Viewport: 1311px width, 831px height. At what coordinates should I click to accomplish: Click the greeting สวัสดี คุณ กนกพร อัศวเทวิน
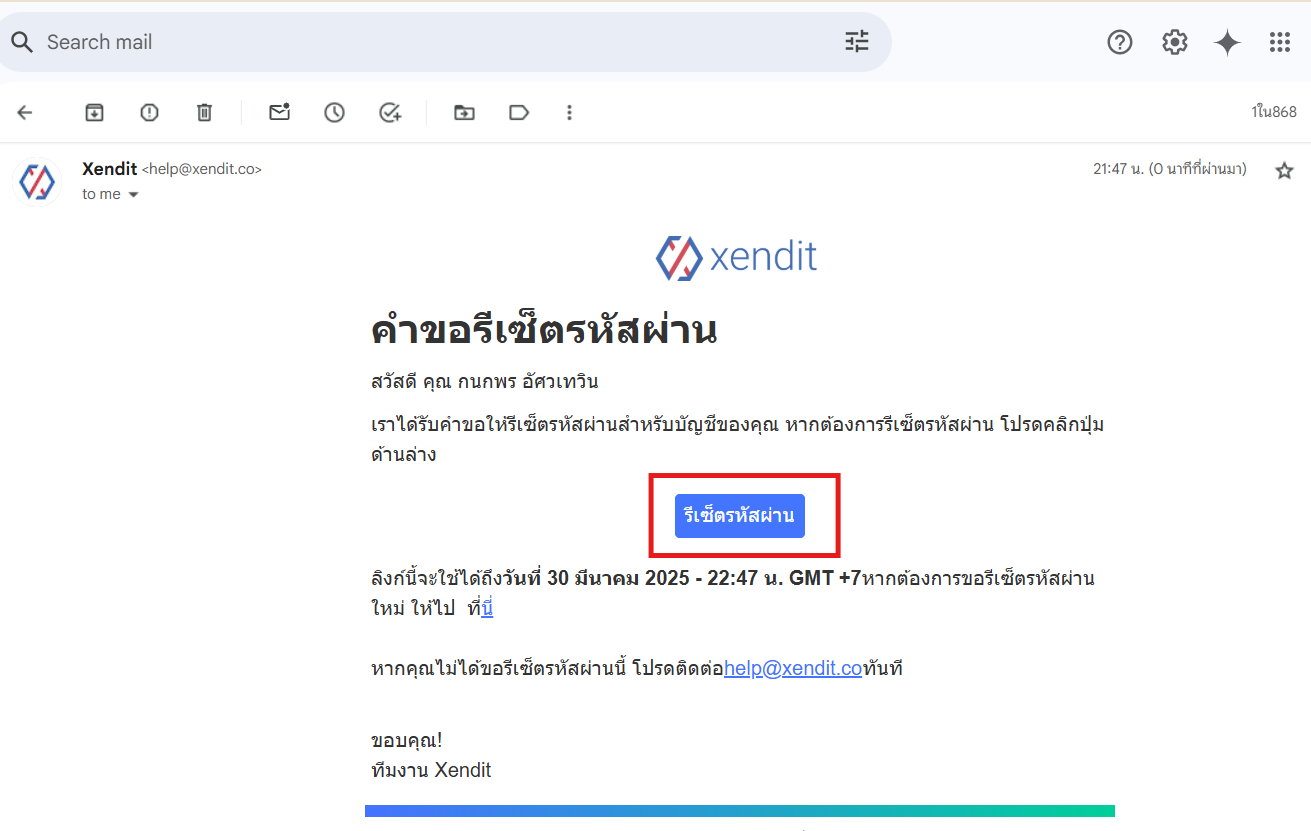coord(484,381)
